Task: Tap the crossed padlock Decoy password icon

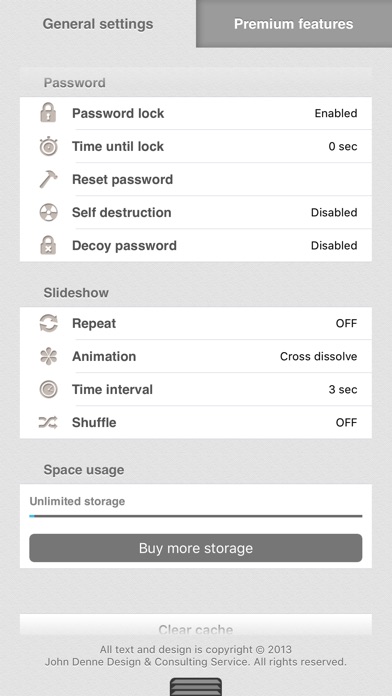Action: coord(48,245)
